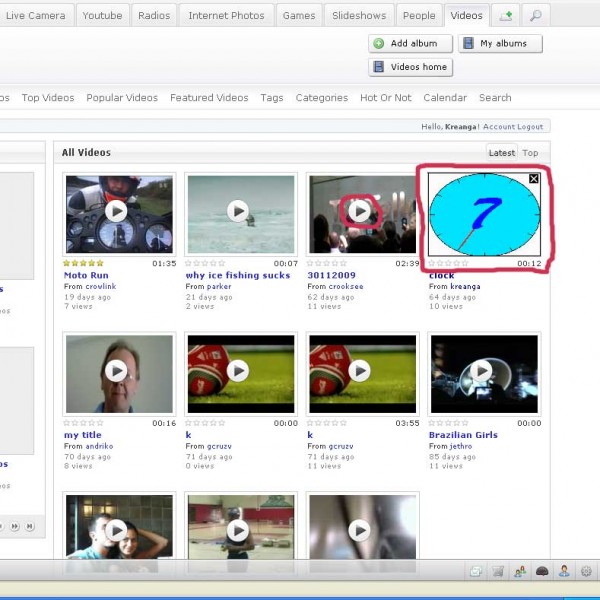Open user crooksee's profile link

pos(346,287)
